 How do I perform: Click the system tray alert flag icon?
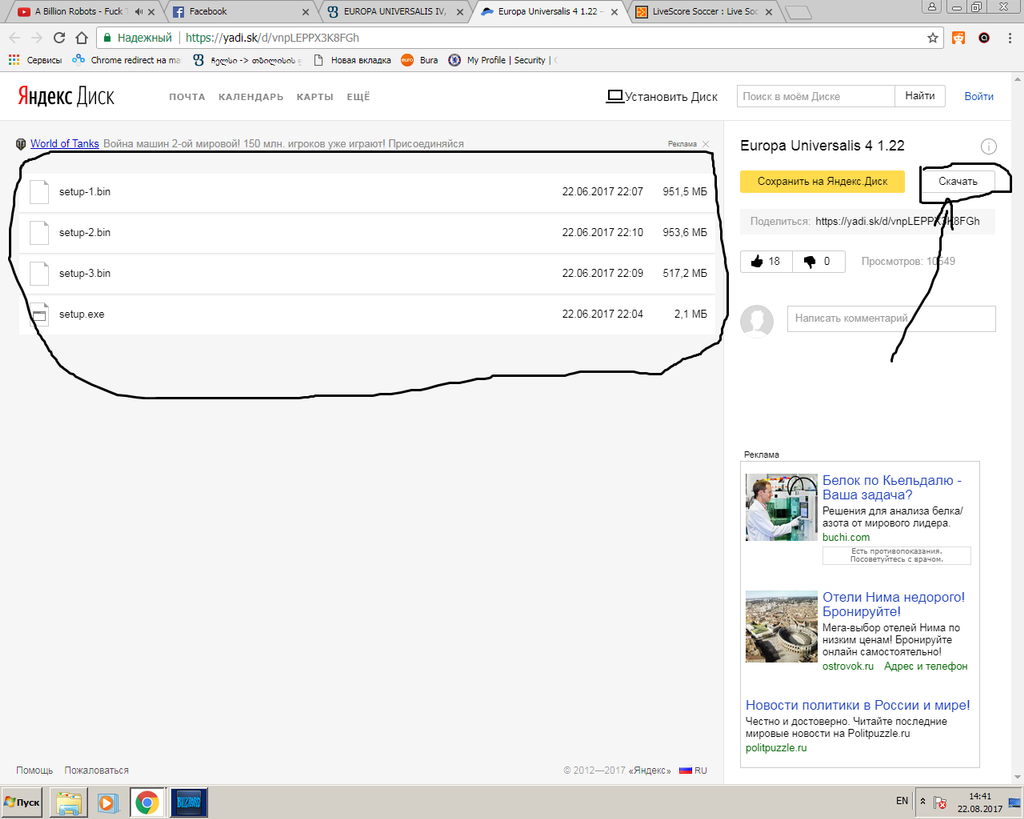pyautogui.click(x=940, y=802)
